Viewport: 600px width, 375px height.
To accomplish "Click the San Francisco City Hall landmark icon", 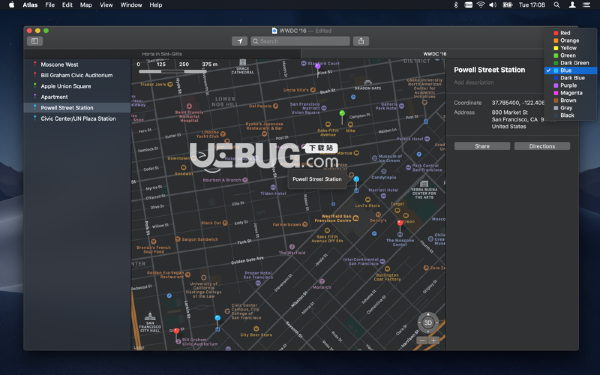I will click(x=150, y=317).
